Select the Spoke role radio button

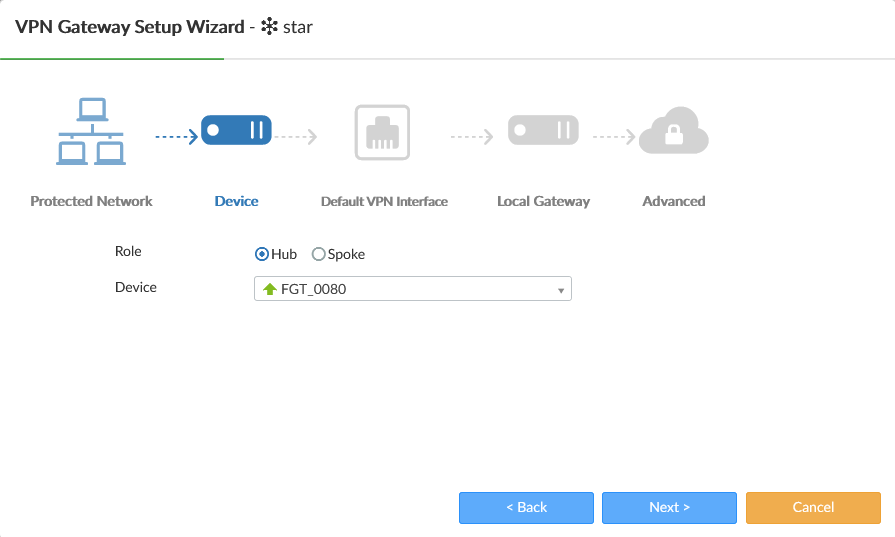[x=319, y=254]
